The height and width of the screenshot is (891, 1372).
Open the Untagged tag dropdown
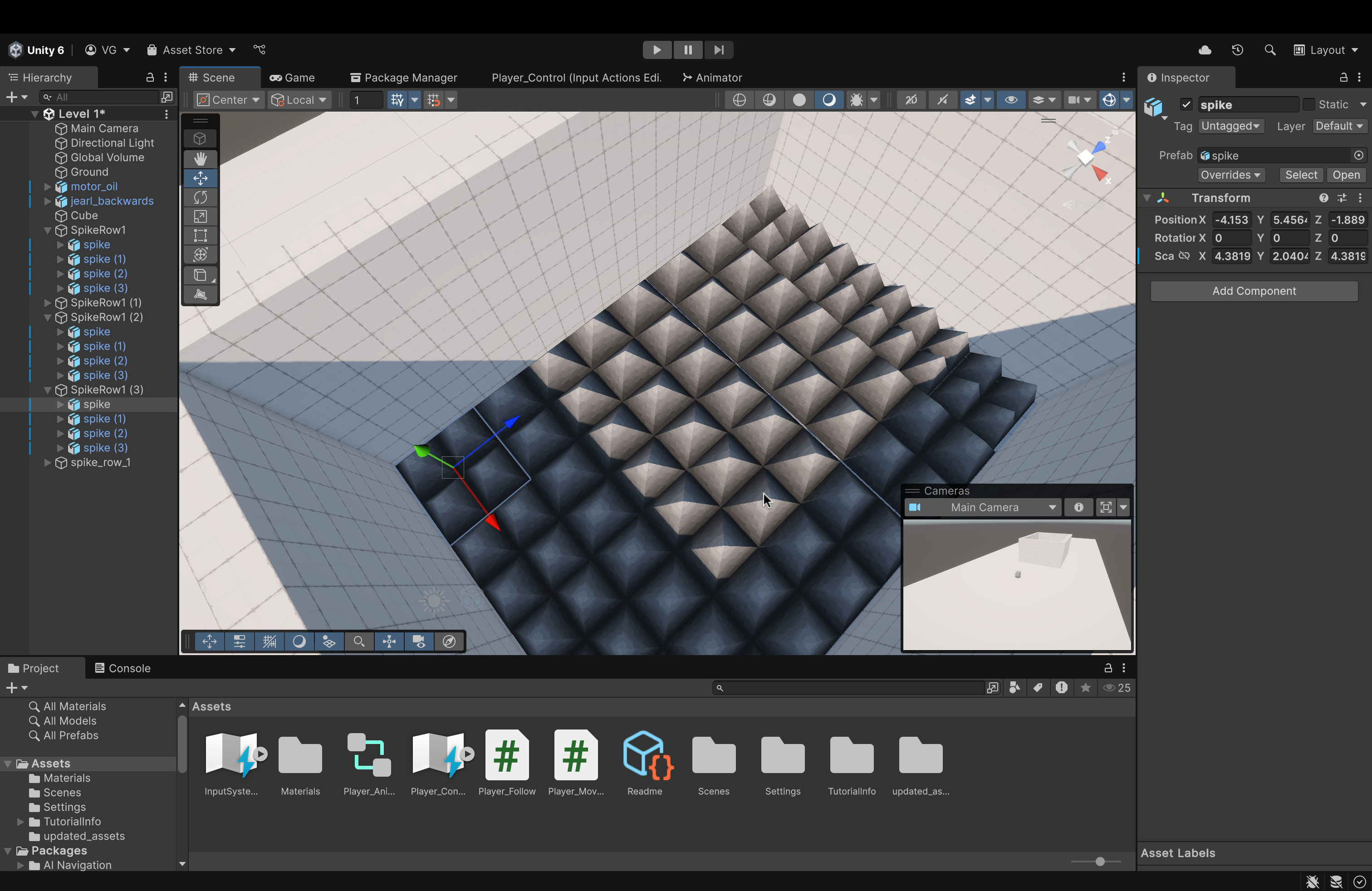[1231, 126]
